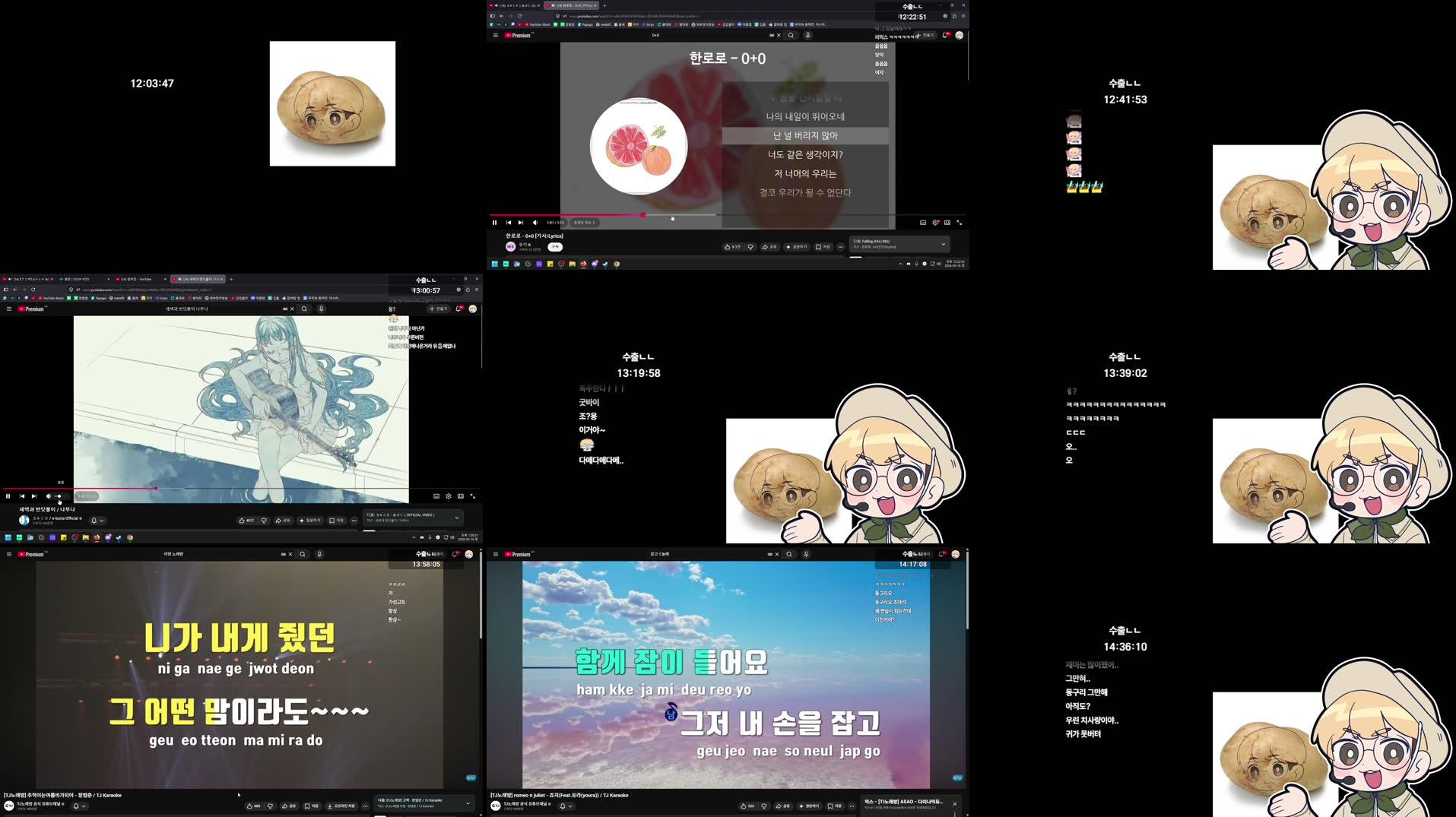Clear the 0+0 search query

click(779, 35)
